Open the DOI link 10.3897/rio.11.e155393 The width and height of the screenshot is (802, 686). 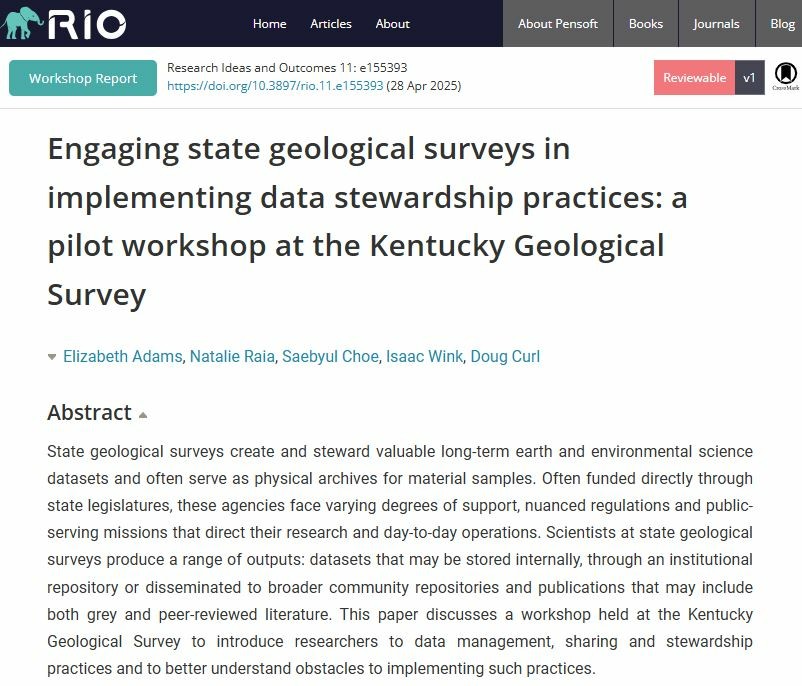click(275, 85)
